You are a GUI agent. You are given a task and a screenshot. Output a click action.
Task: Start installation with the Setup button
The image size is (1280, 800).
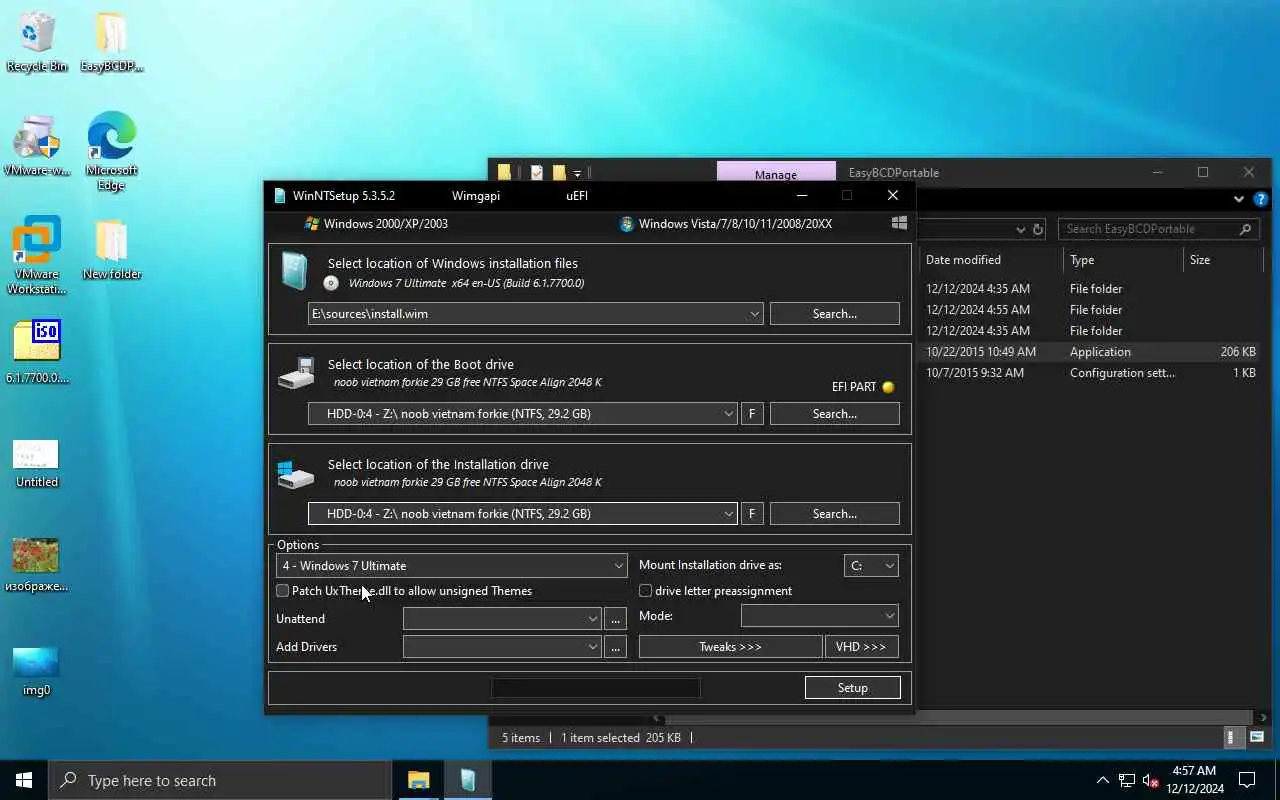point(853,688)
